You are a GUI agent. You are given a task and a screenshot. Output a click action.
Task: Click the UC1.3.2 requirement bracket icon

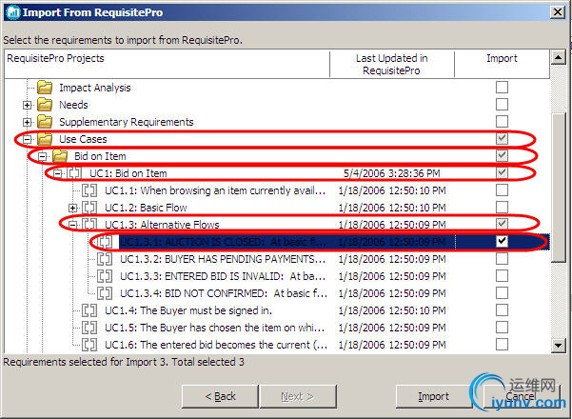tap(105, 259)
